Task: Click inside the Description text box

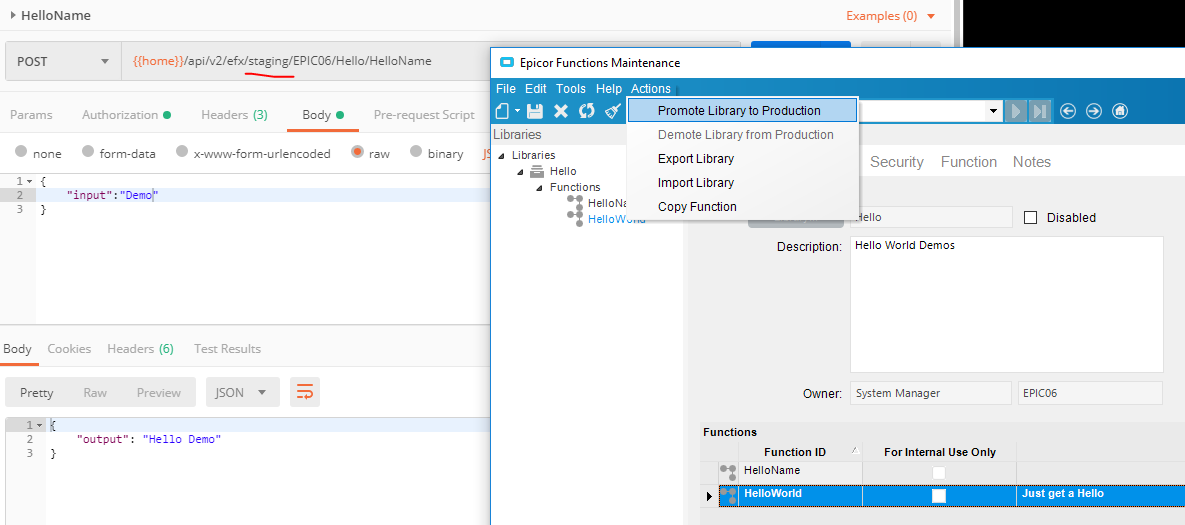Action: click(1007, 304)
